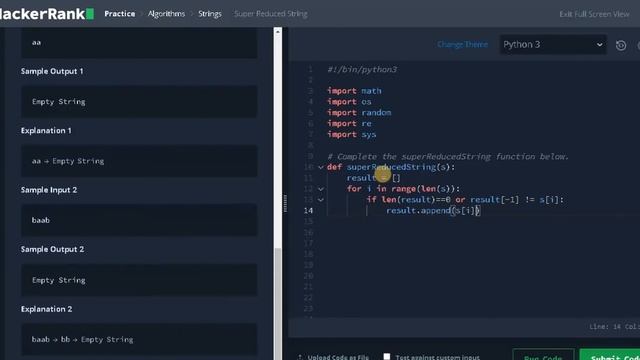Open the Strings breadcrumb
Viewport: 640px width, 360px height.
point(210,14)
